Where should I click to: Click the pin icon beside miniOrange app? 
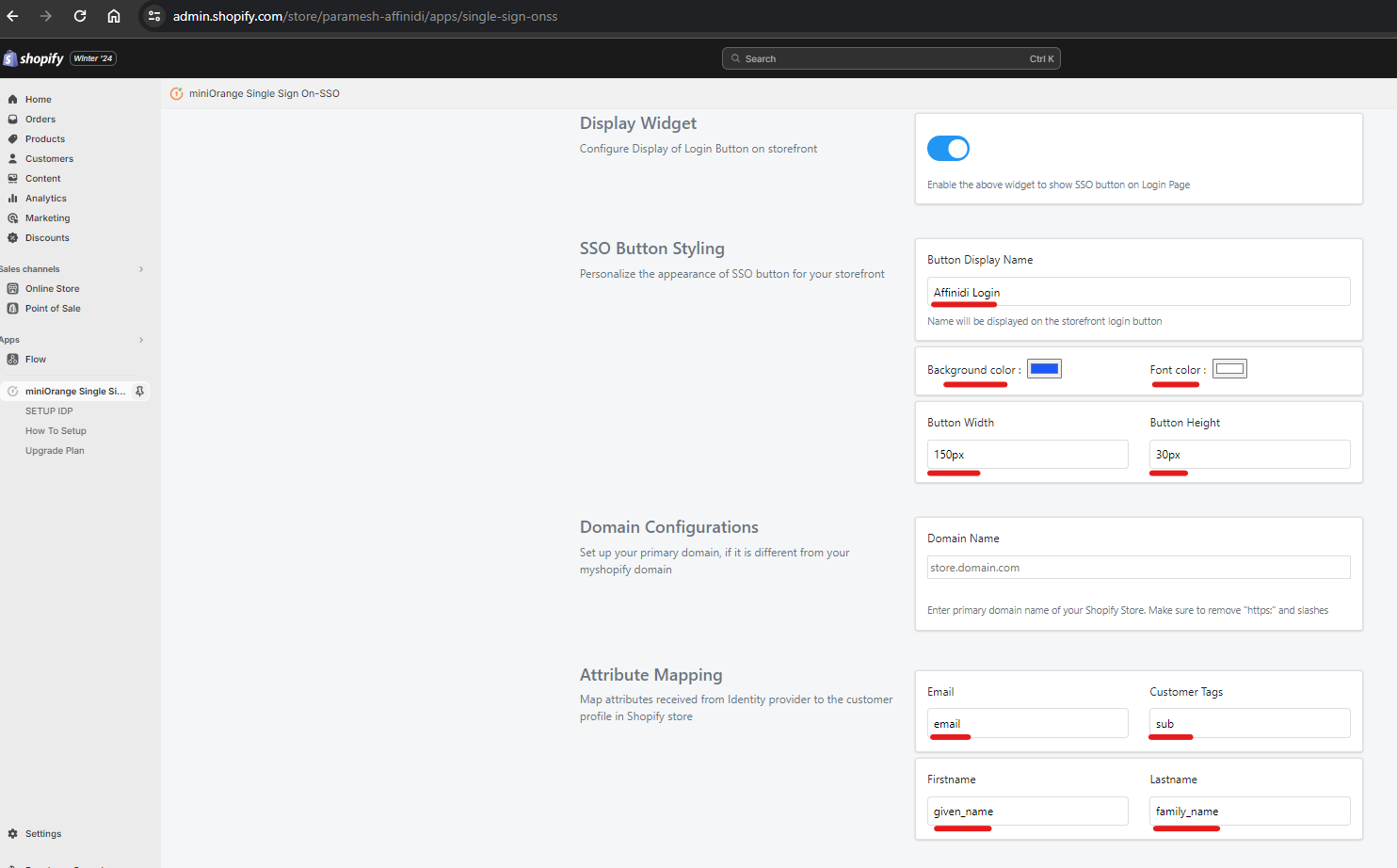pos(139,391)
